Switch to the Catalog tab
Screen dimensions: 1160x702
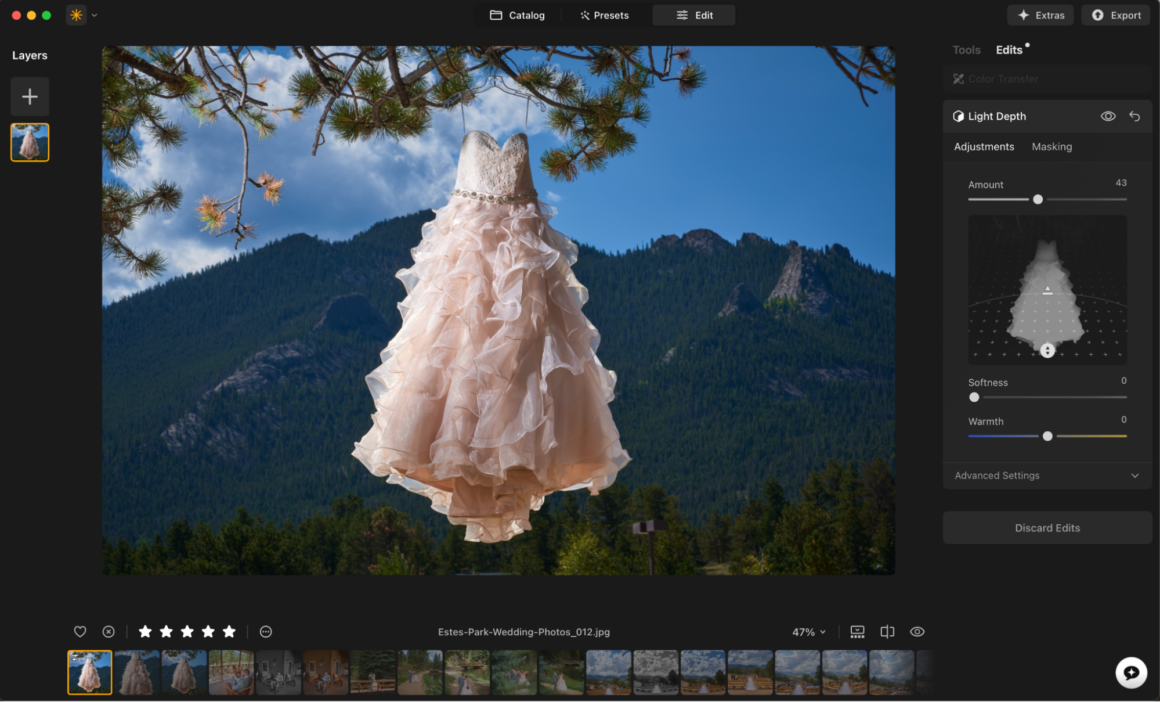click(517, 15)
